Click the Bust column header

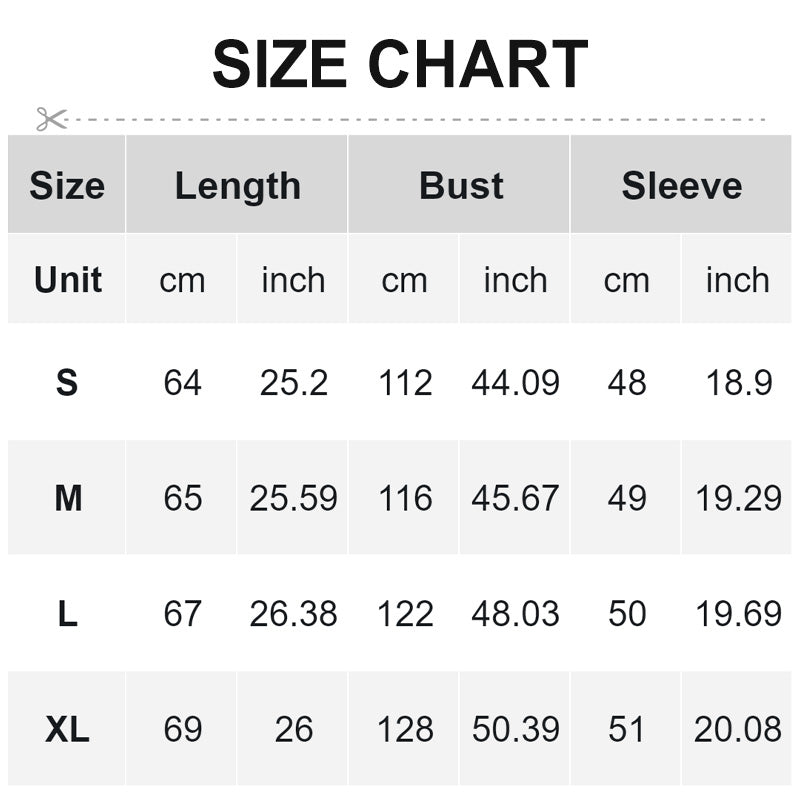[x=461, y=186]
